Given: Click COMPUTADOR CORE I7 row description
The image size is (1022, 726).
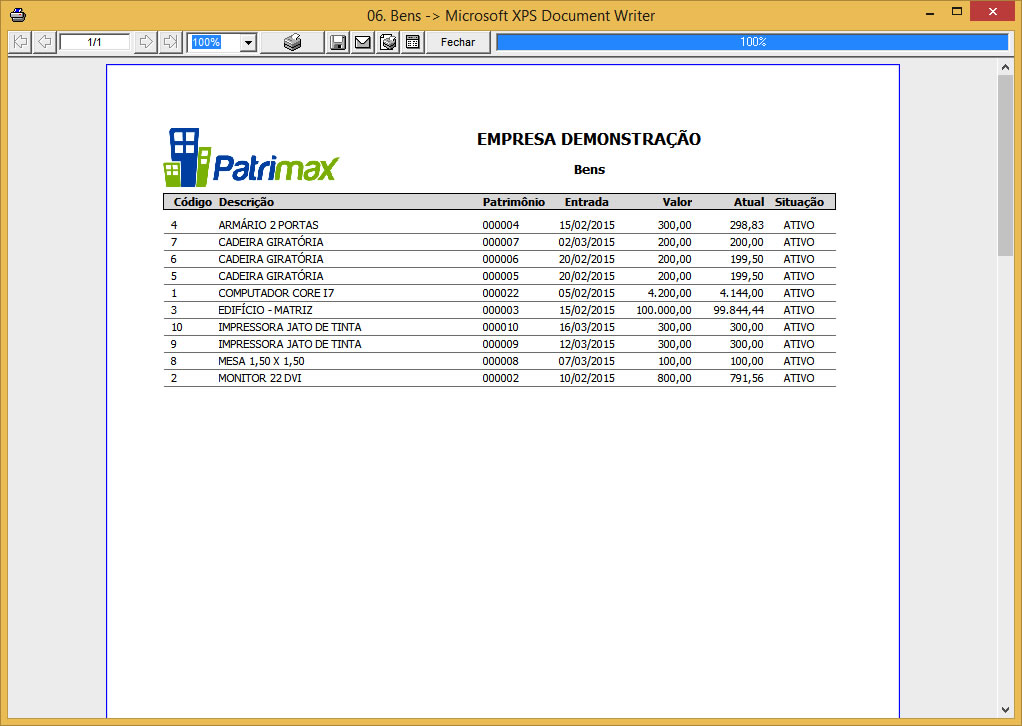Looking at the screenshot, I should coord(276,293).
